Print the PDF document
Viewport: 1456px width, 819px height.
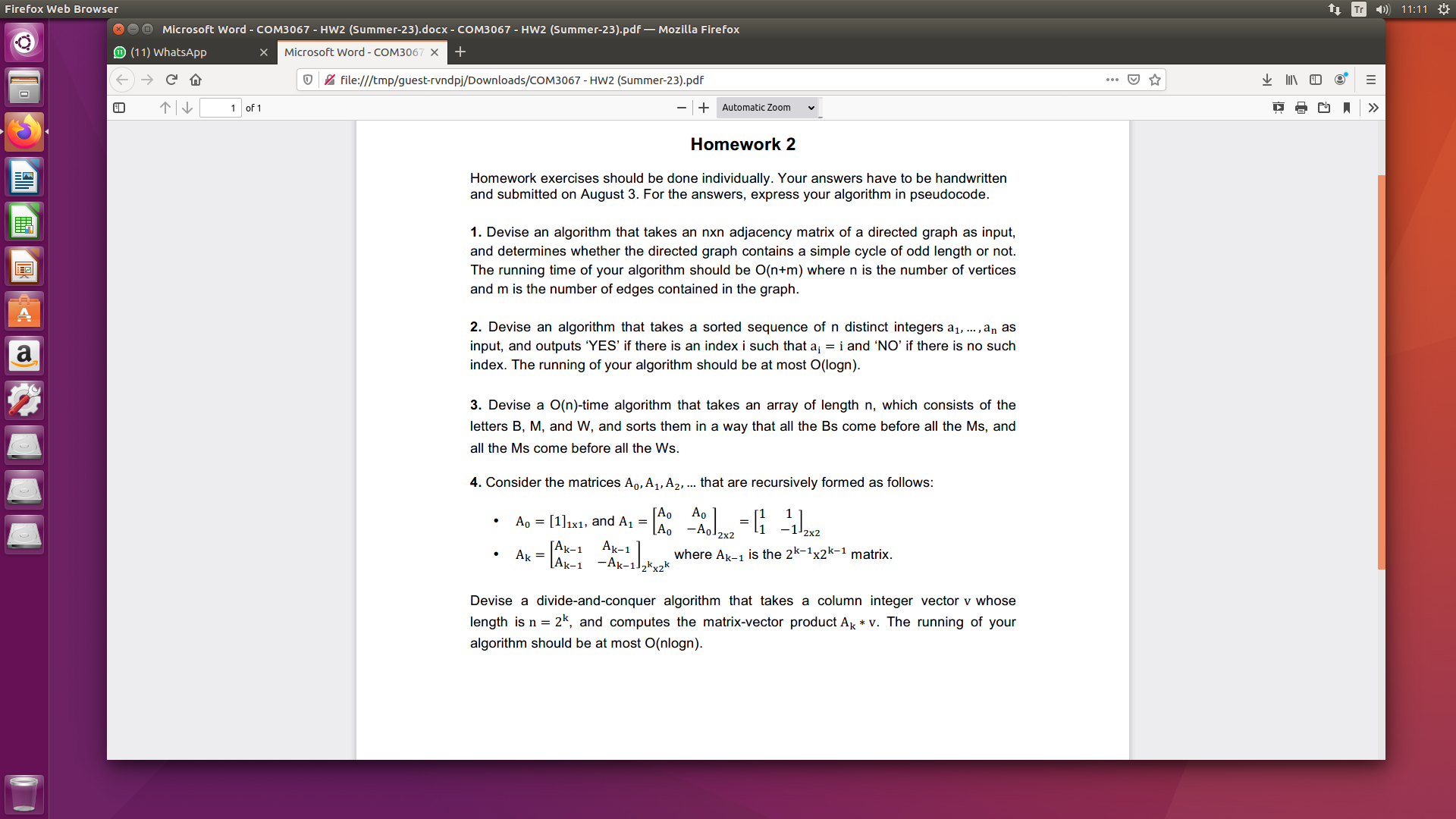[1301, 108]
